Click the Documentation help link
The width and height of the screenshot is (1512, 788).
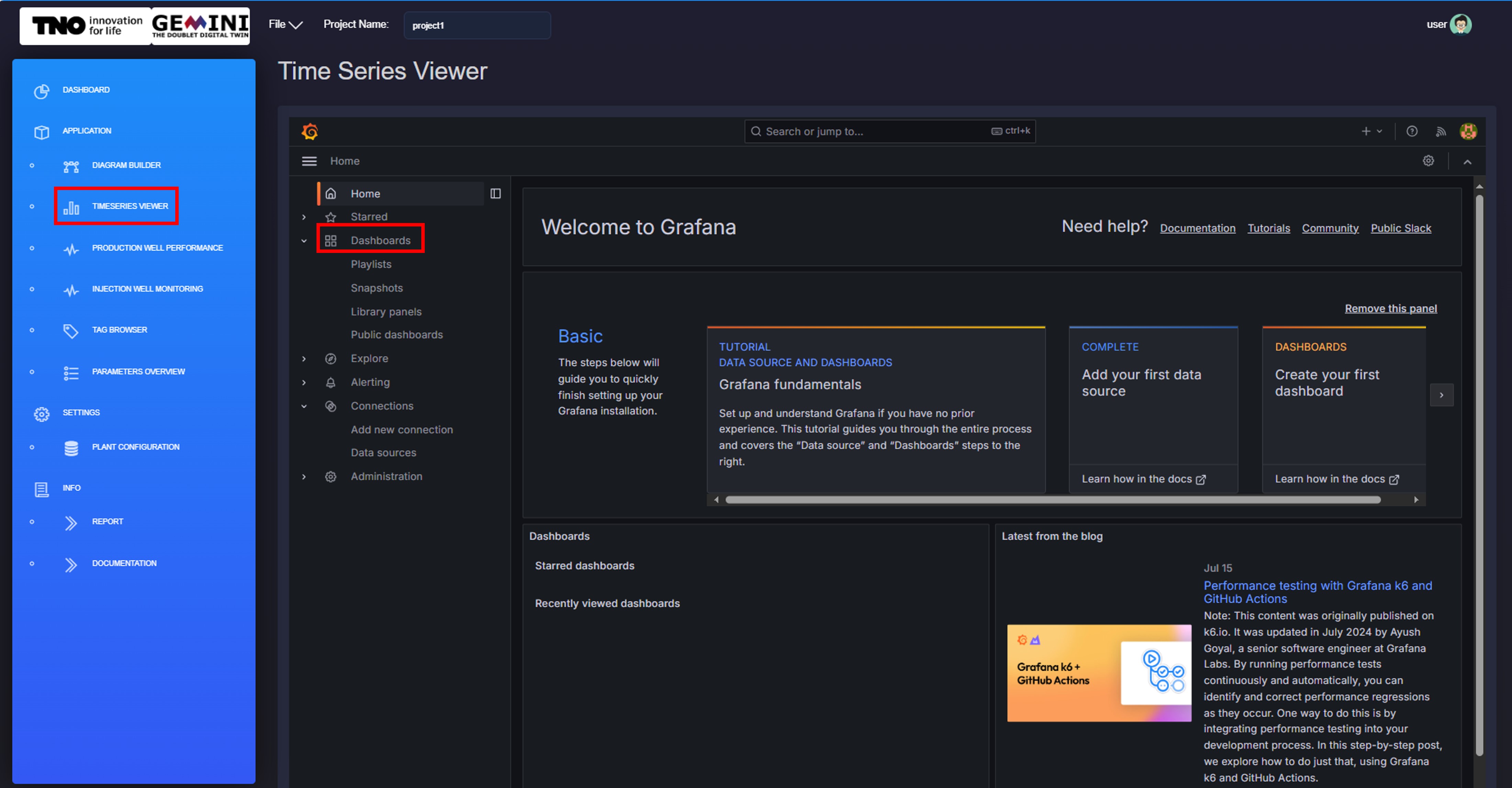(1197, 229)
